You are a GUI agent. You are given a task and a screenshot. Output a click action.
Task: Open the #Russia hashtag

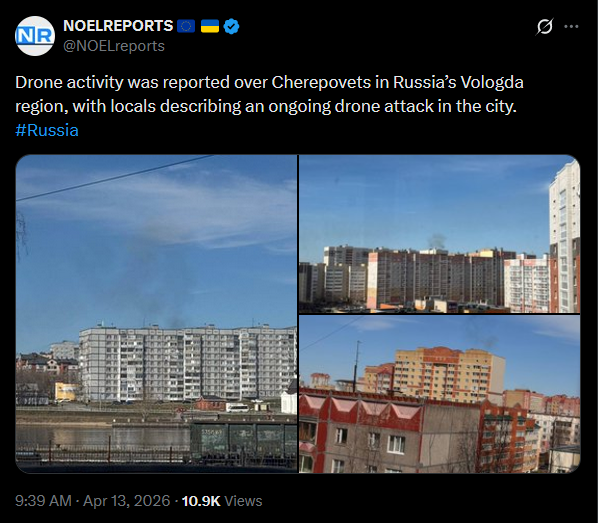click(x=47, y=130)
